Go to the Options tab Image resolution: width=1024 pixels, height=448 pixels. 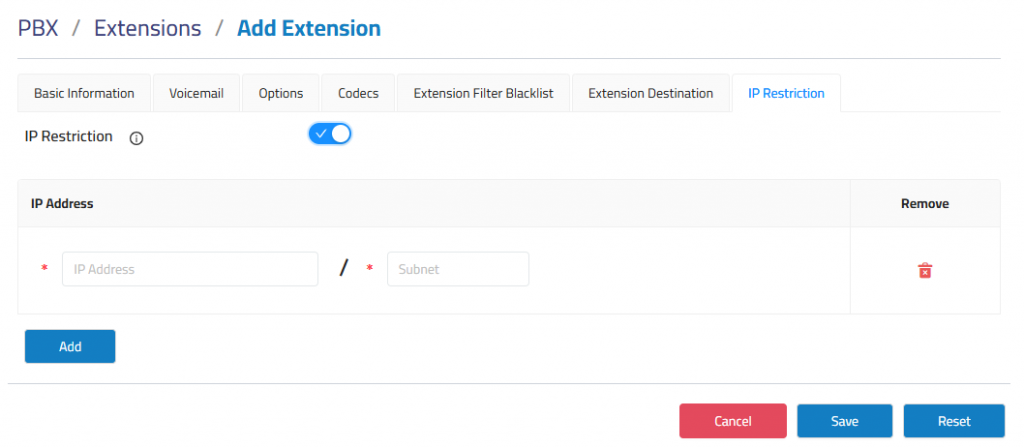(281, 93)
